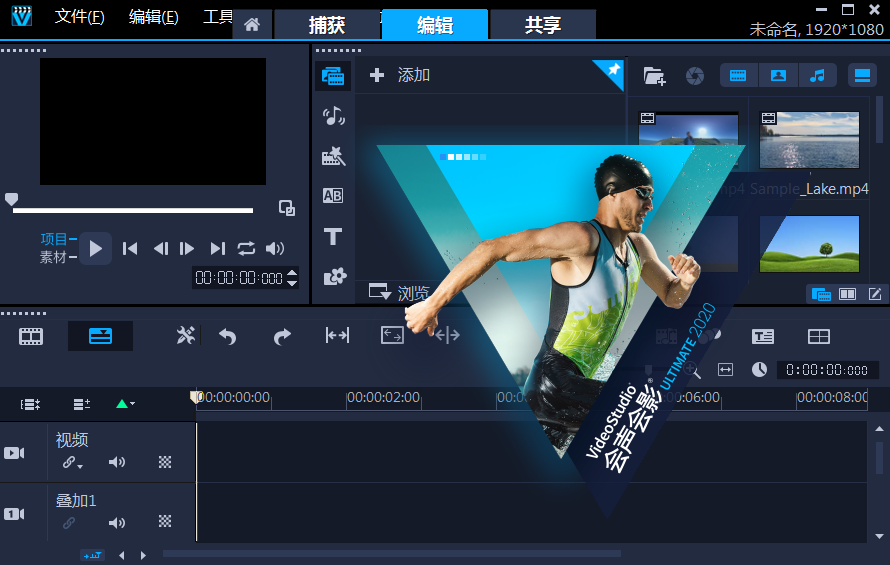890x565 pixels.
Task: Click the preview scrubber bar
Action: pyautogui.click(x=133, y=211)
